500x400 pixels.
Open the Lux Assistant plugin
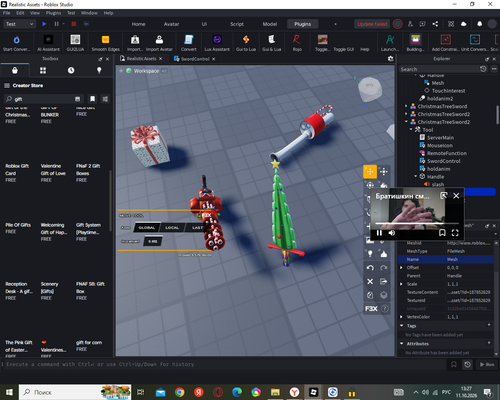click(217, 40)
